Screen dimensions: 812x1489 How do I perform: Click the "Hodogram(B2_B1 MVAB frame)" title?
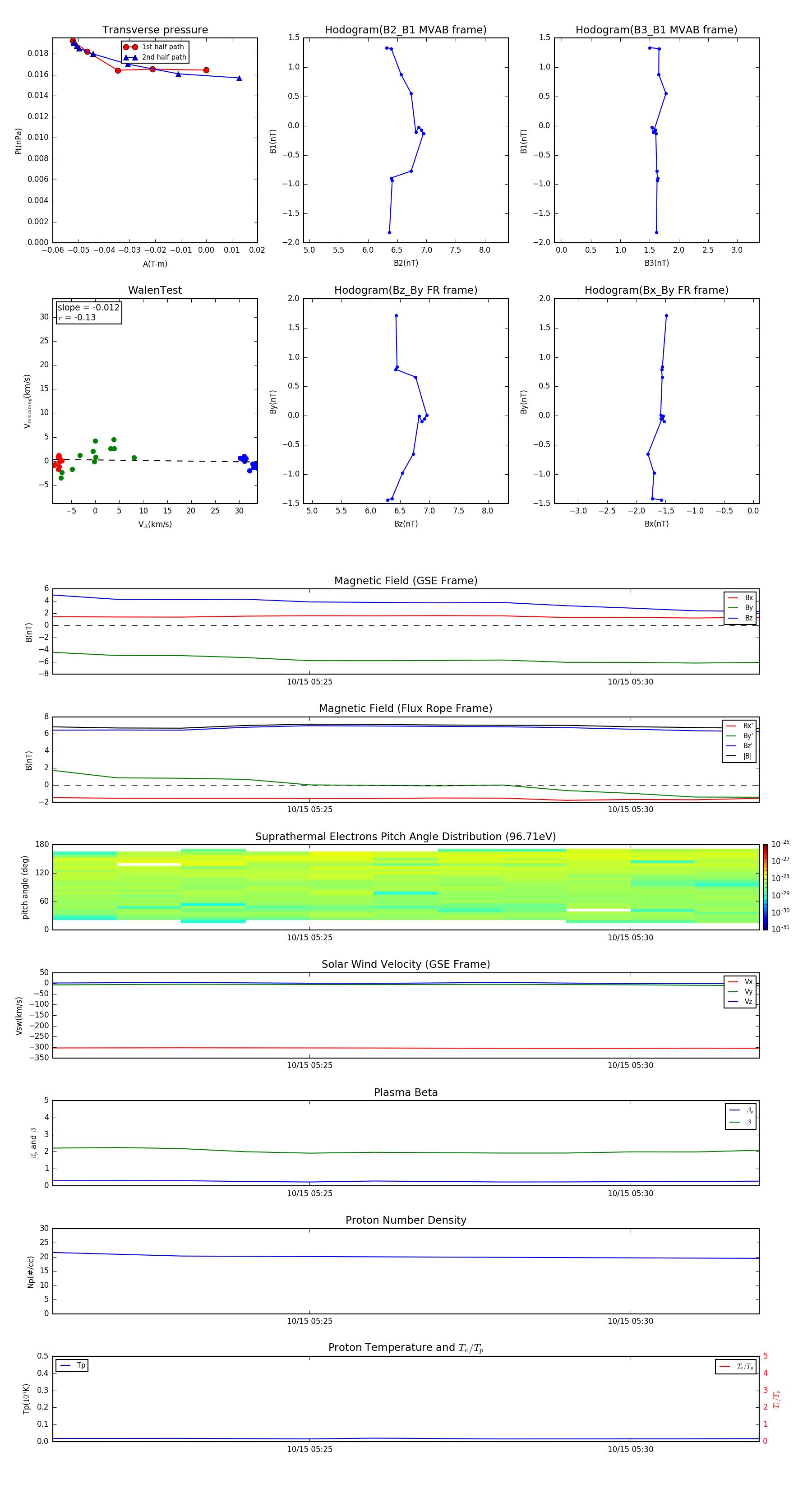(406, 30)
